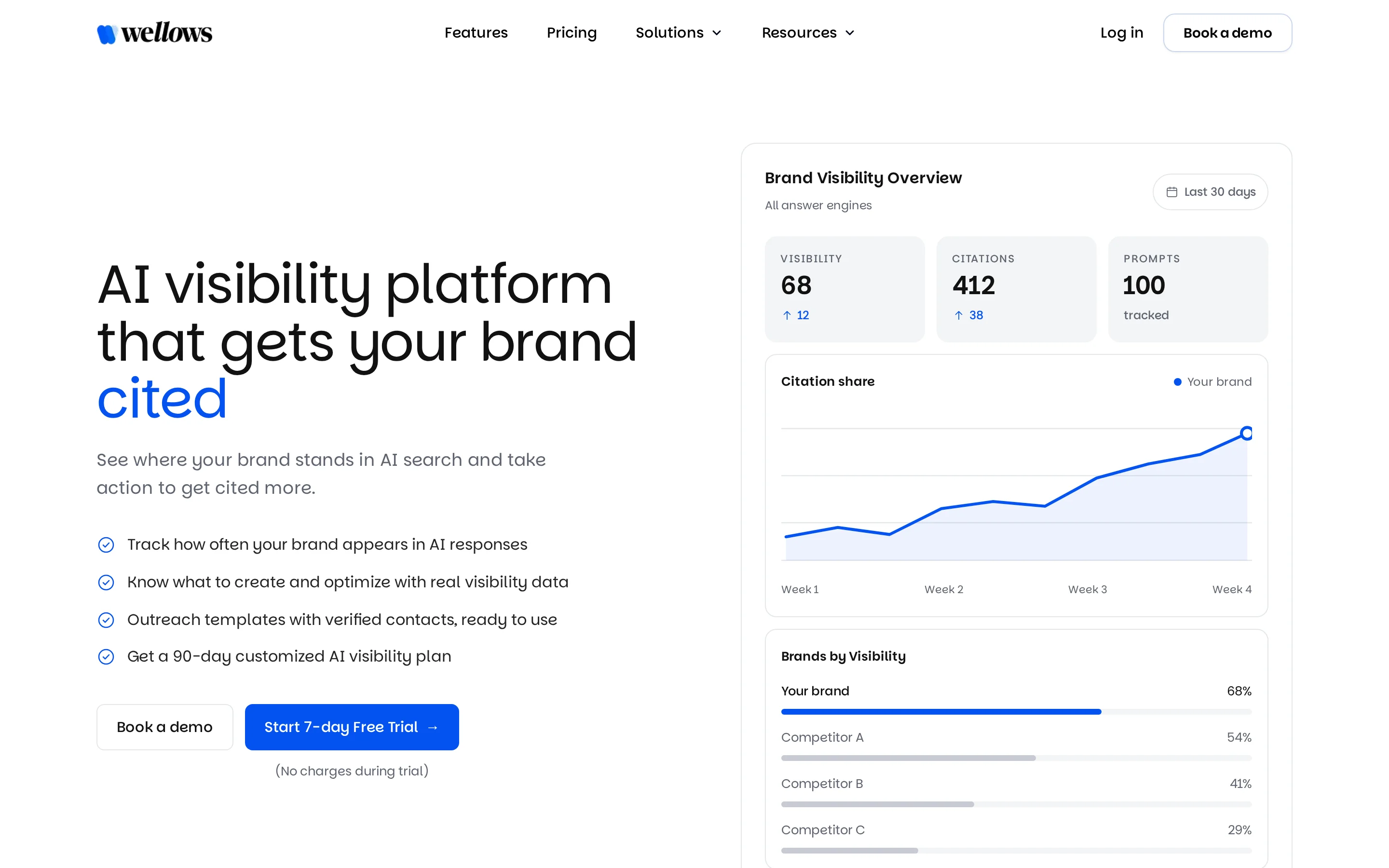This screenshot has width=1389, height=868.
Task: Click the Your brand legend dot
Action: (x=1177, y=382)
